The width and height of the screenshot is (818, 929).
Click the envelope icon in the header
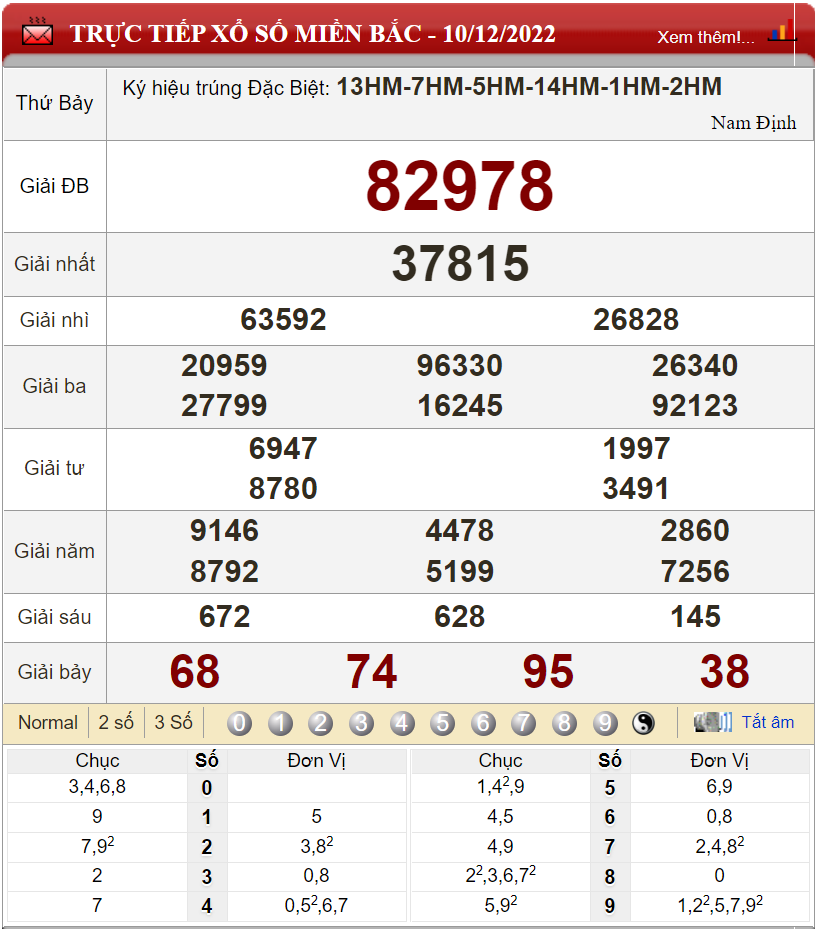pos(37,33)
